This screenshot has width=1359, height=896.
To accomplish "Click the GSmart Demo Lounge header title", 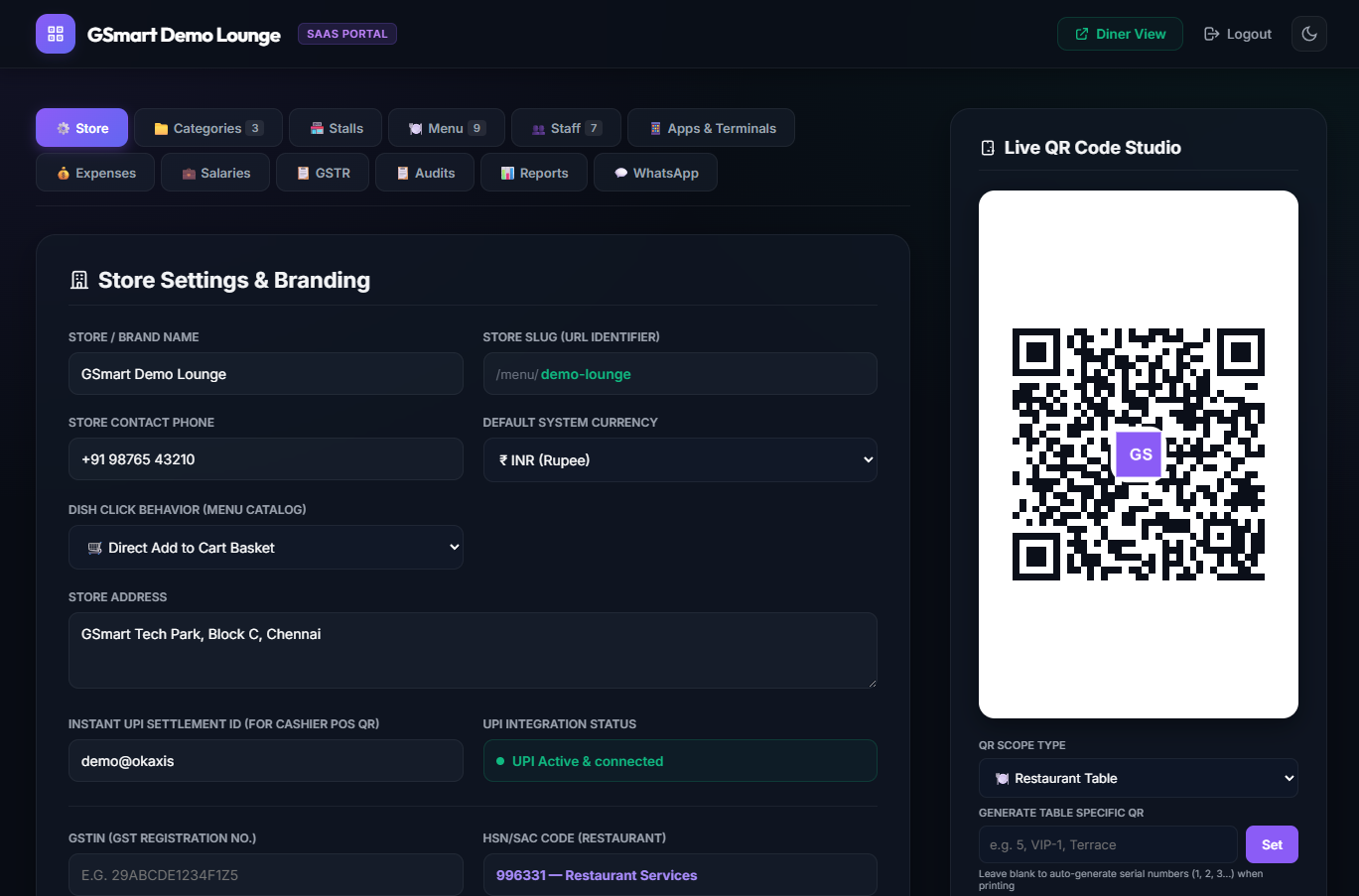I will (x=184, y=35).
